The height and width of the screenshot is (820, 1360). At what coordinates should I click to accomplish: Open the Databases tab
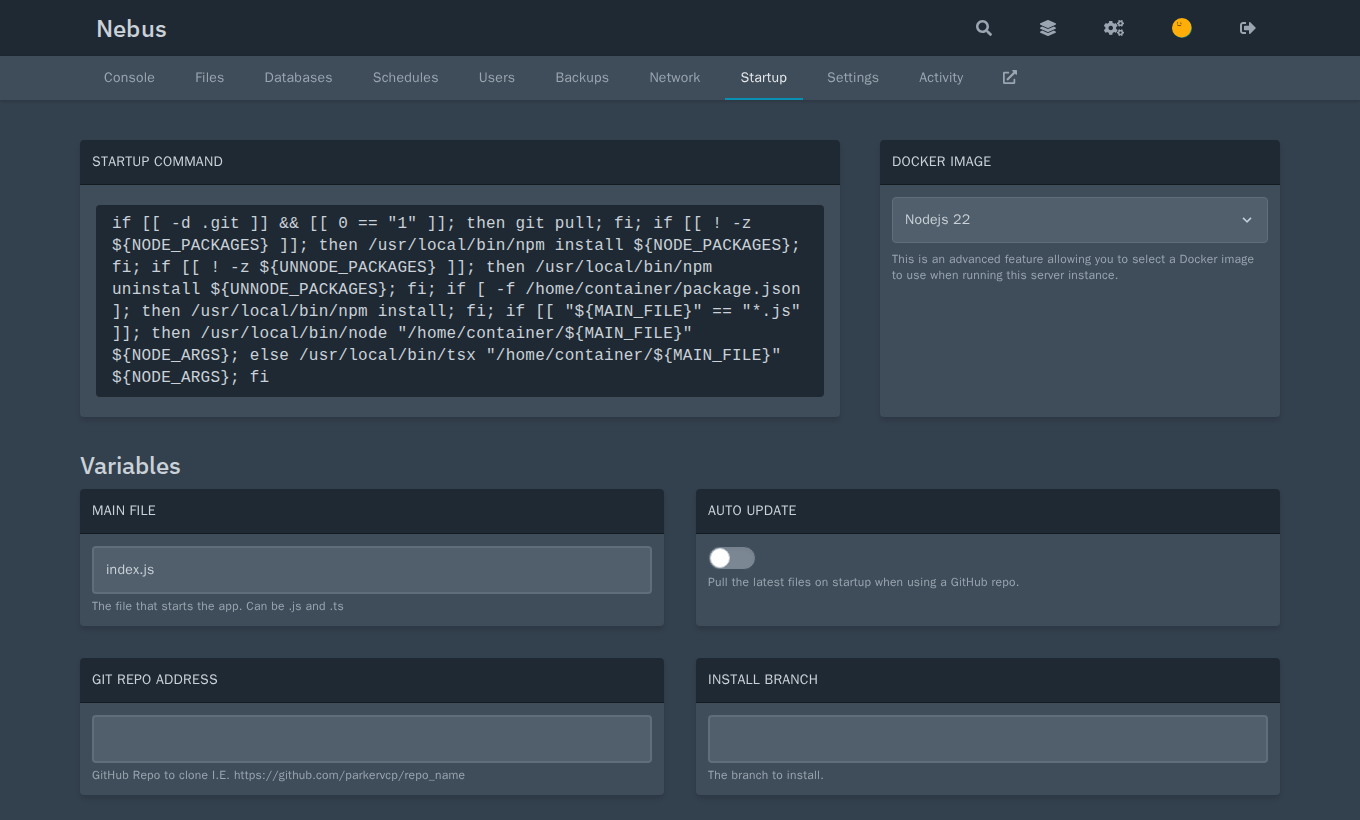pyautogui.click(x=298, y=77)
